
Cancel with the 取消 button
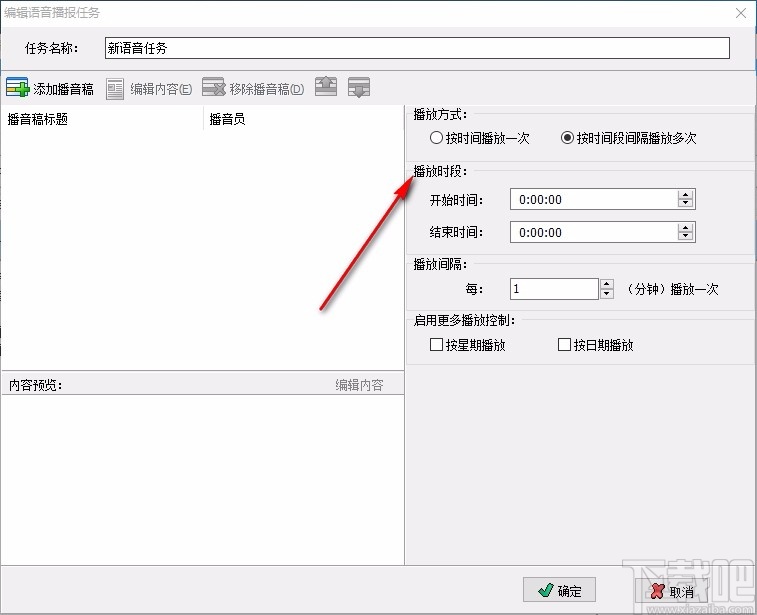point(672,591)
